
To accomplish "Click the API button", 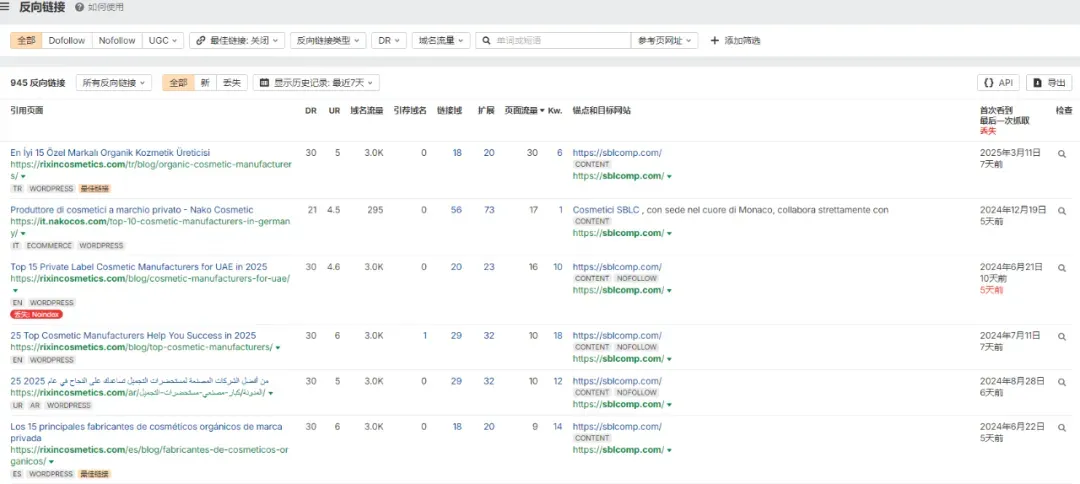I will click(998, 83).
